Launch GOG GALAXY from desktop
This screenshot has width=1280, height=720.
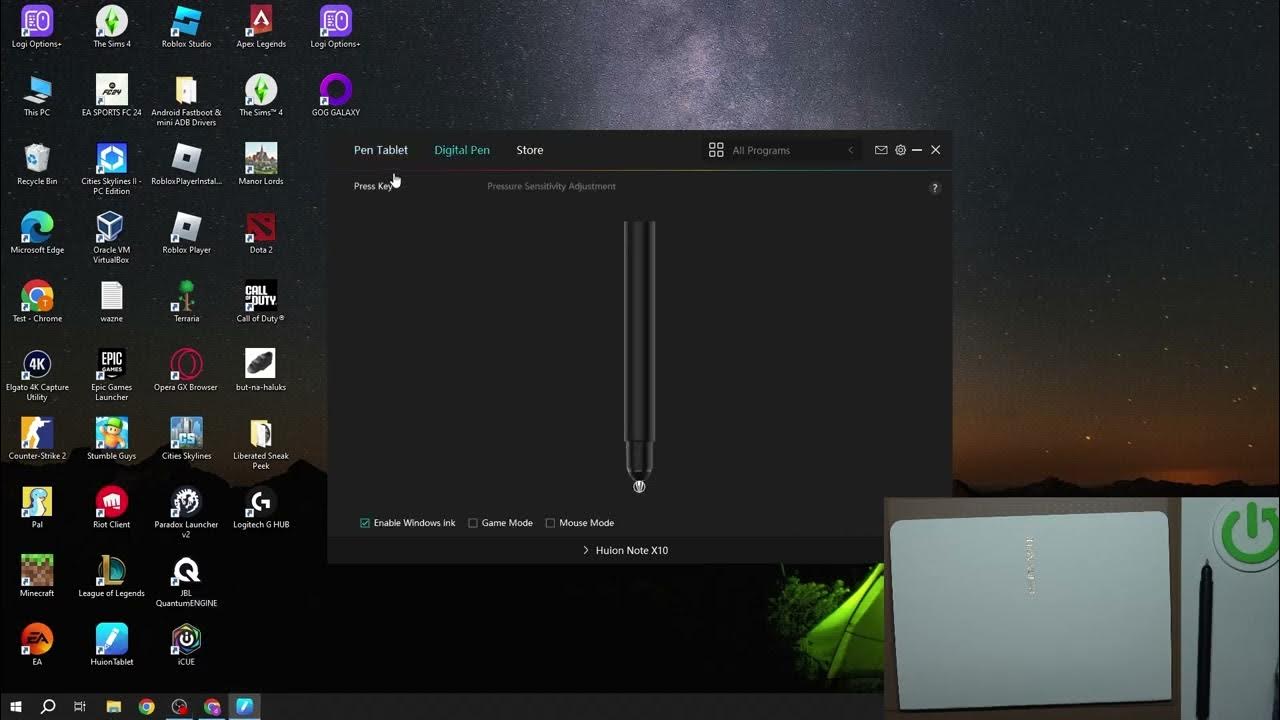[335, 96]
